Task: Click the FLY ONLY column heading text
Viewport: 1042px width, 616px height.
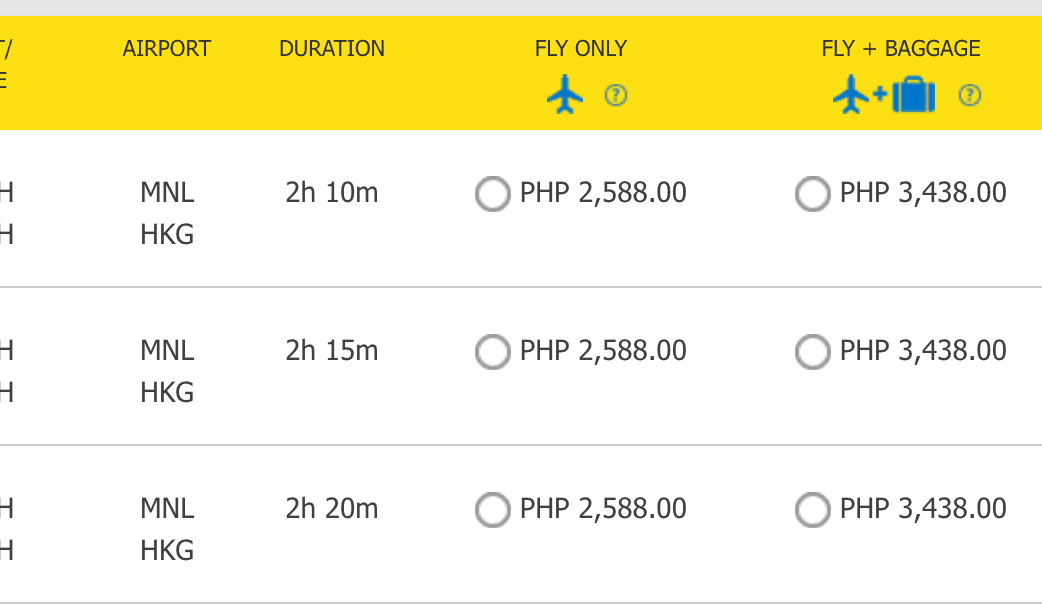Action: (x=581, y=49)
